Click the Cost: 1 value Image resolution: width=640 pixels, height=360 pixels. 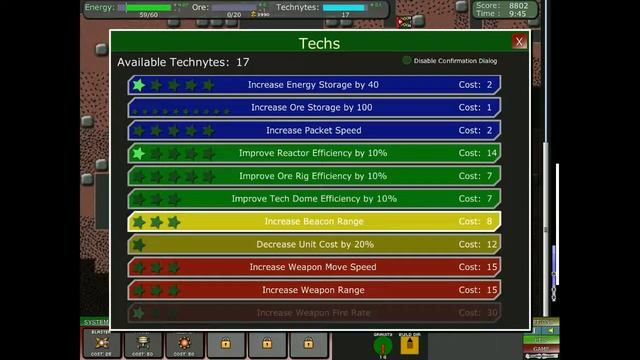pos(476,108)
